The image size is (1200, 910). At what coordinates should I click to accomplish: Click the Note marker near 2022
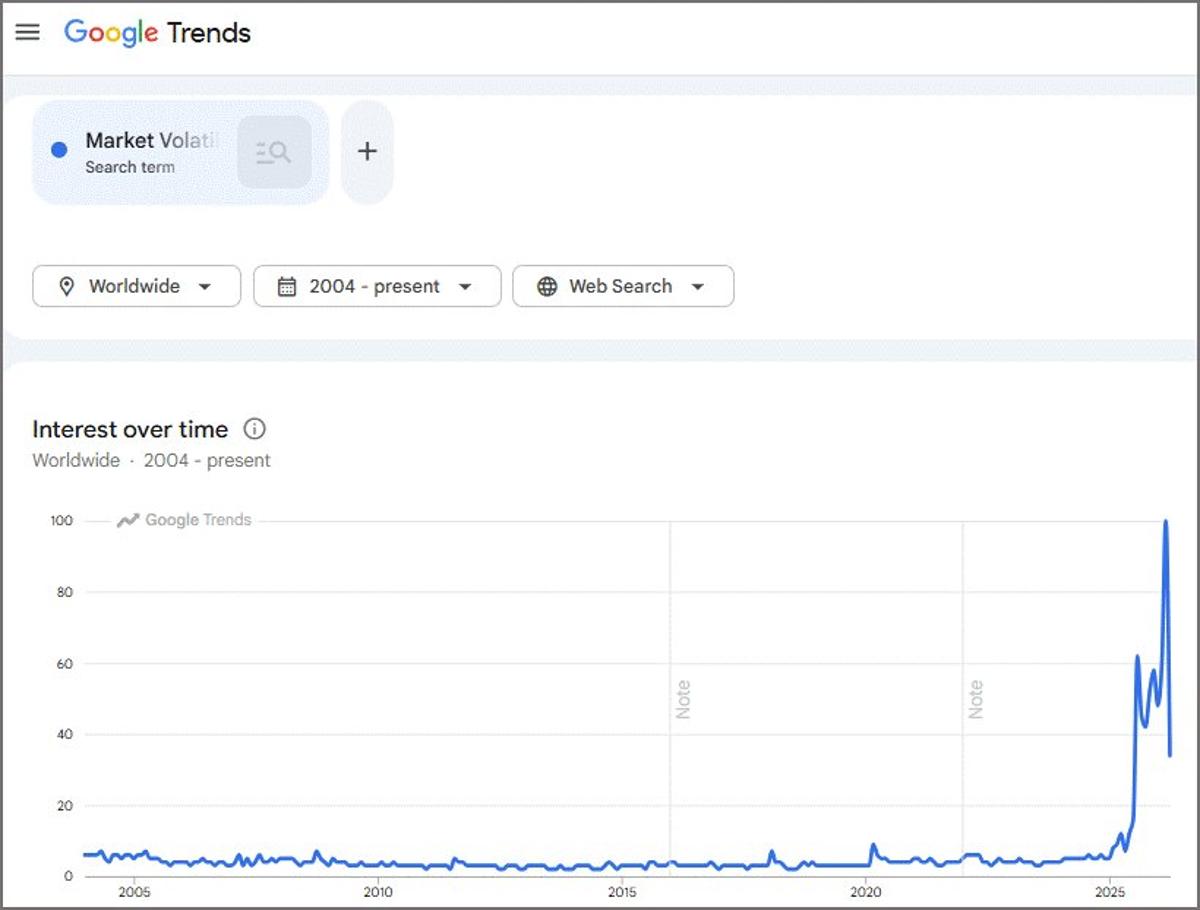point(976,699)
